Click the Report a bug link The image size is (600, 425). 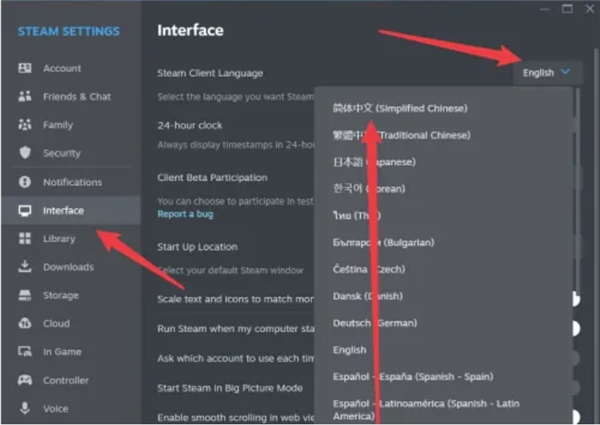pyautogui.click(x=184, y=214)
